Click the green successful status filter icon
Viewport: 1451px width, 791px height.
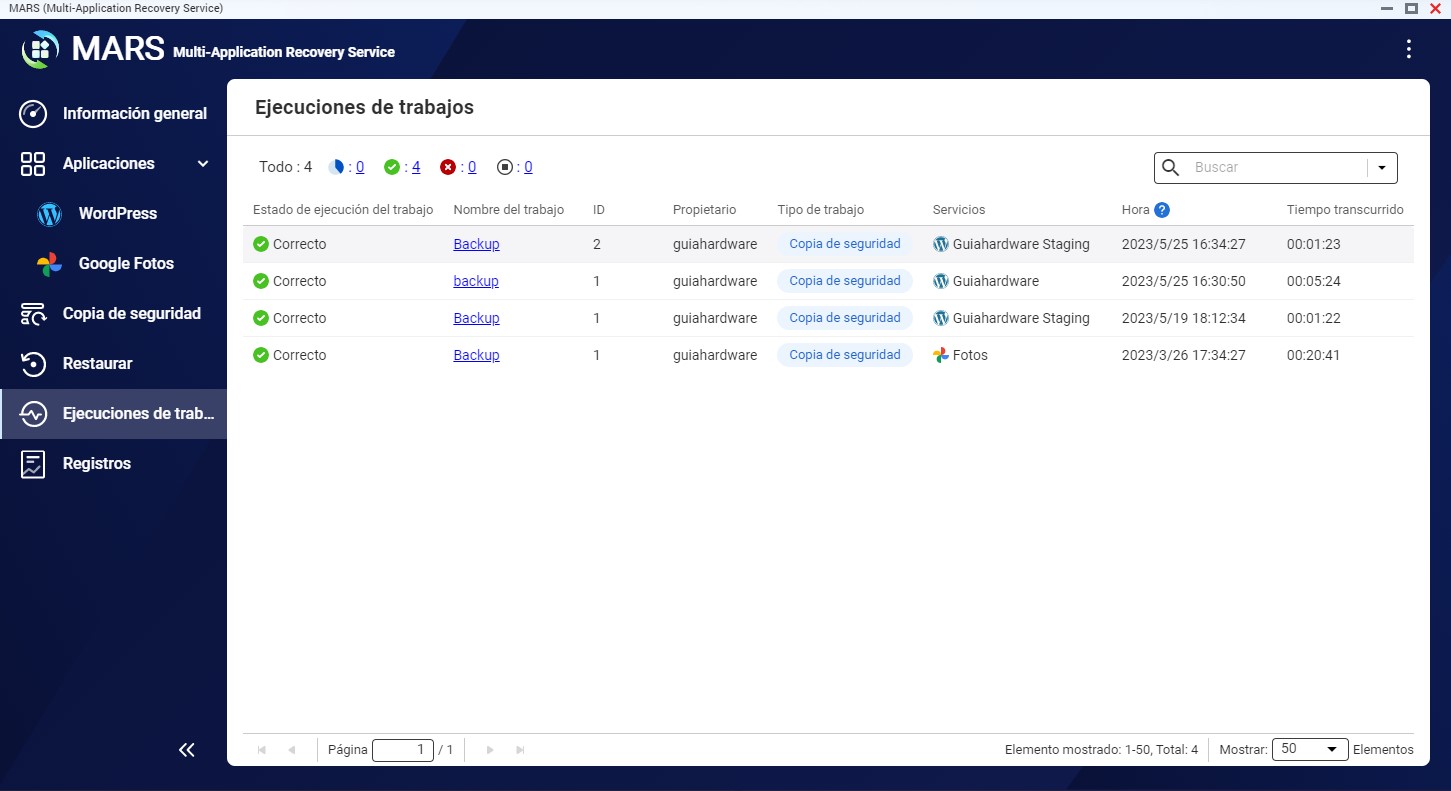[392, 167]
